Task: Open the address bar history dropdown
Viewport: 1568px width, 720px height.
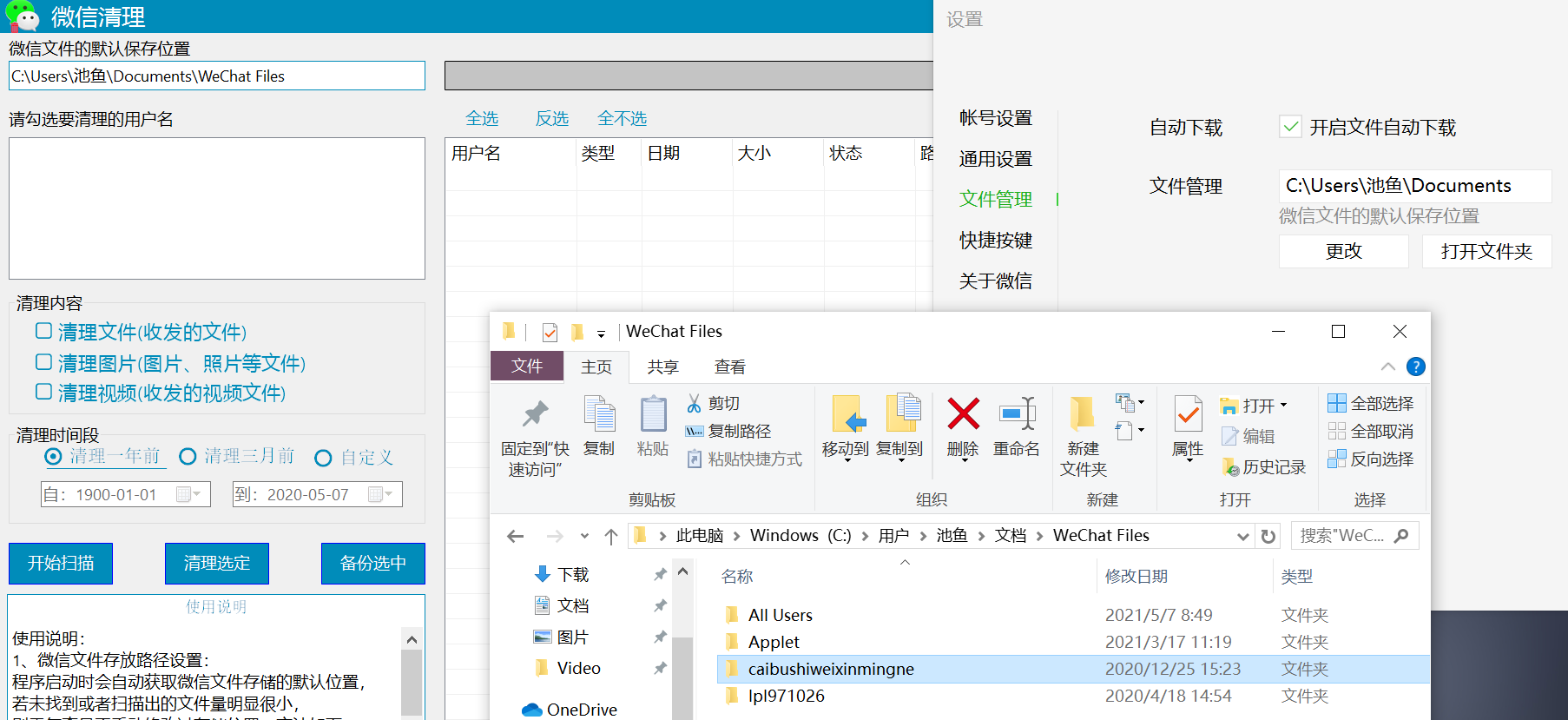Action: [x=1242, y=536]
